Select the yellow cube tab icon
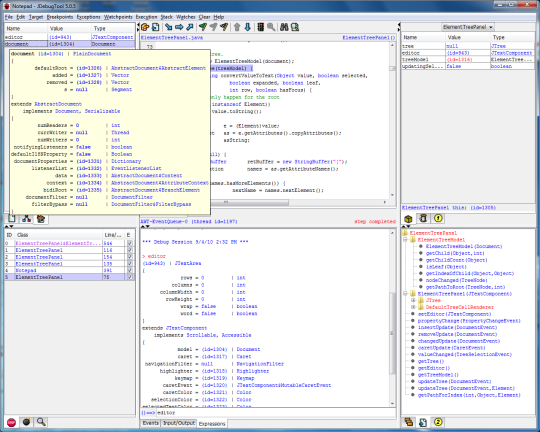 click(x=408, y=219)
